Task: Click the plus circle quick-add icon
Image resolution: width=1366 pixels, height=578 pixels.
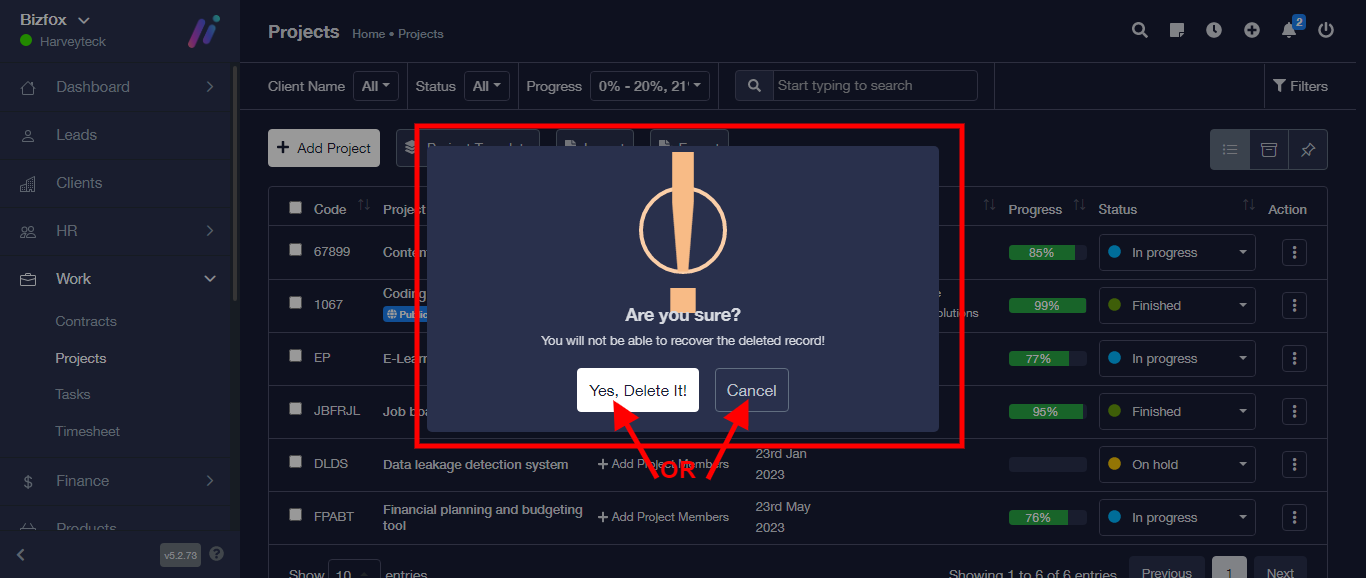Action: click(x=1252, y=30)
